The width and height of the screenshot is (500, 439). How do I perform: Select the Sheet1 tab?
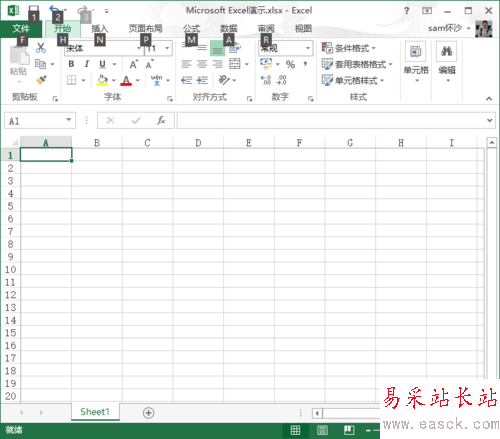95,412
